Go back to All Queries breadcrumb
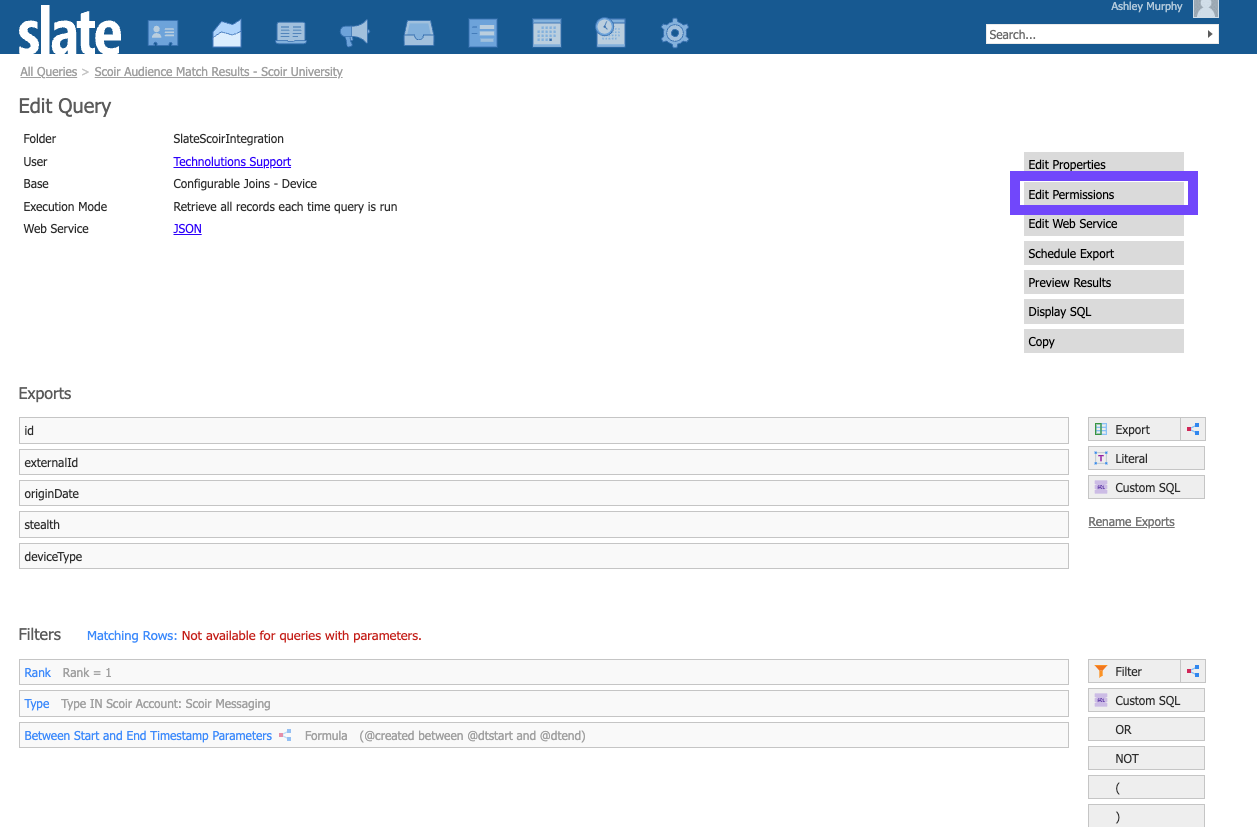1257x827 pixels. click(x=49, y=72)
